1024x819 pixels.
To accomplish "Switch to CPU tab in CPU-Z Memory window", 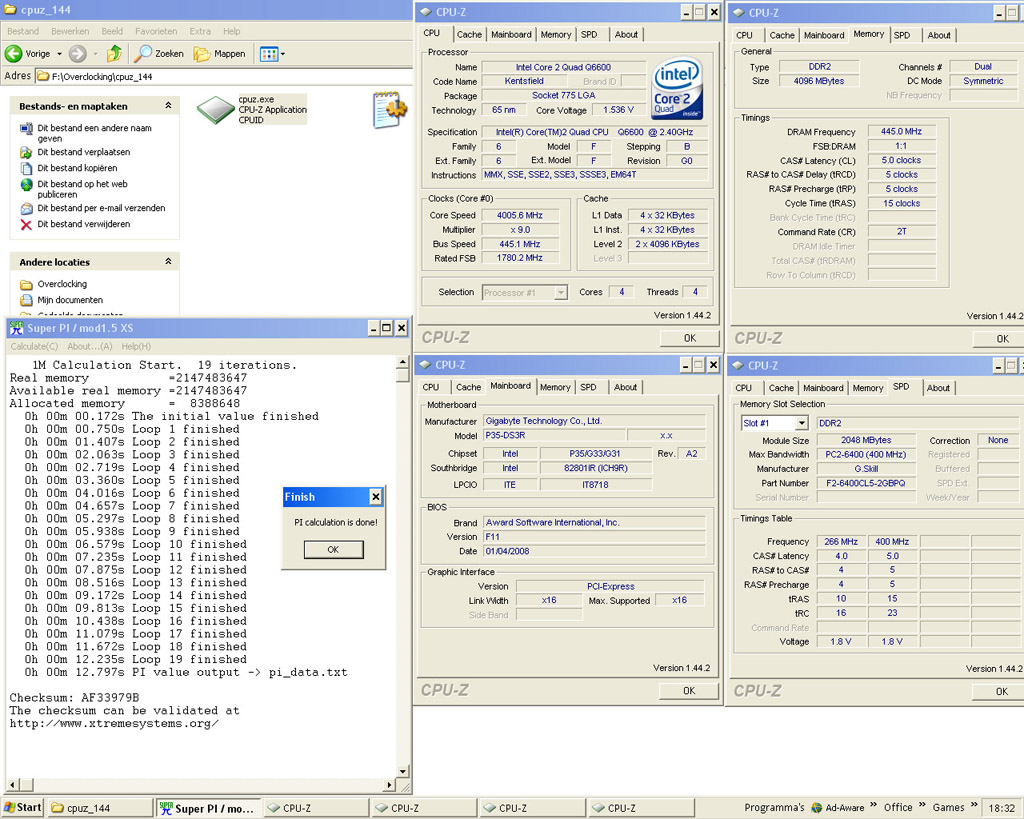I will (744, 35).
